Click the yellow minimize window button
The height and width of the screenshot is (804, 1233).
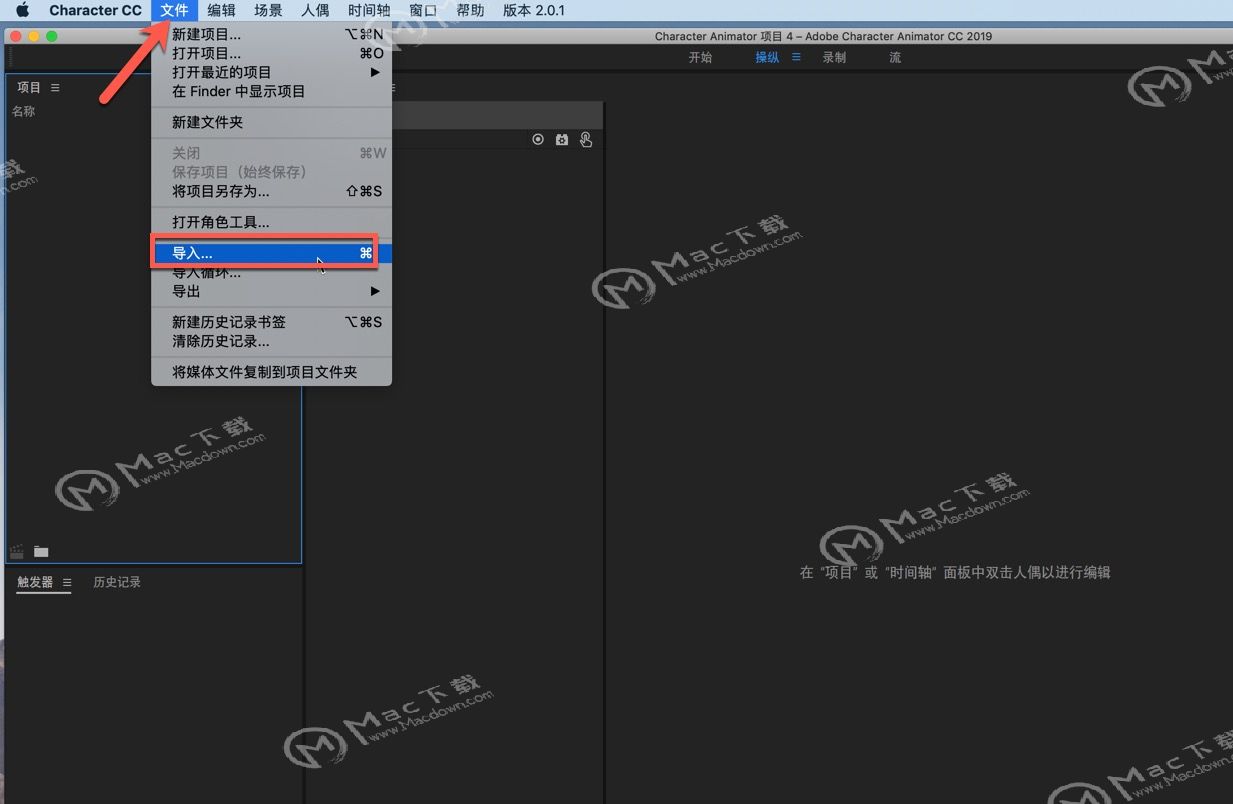click(x=34, y=36)
